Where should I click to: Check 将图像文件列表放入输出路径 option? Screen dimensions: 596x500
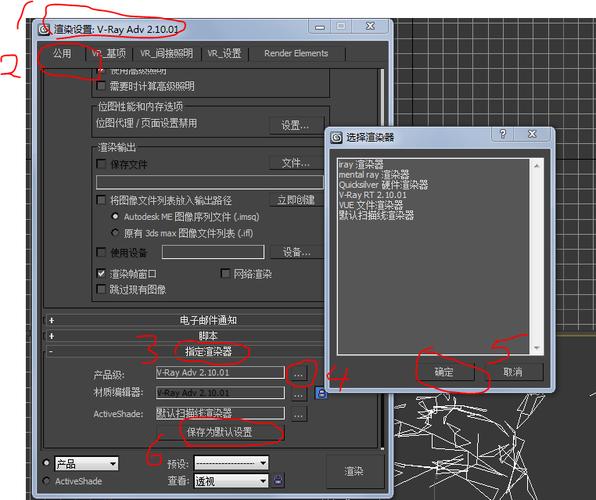[x=101, y=200]
